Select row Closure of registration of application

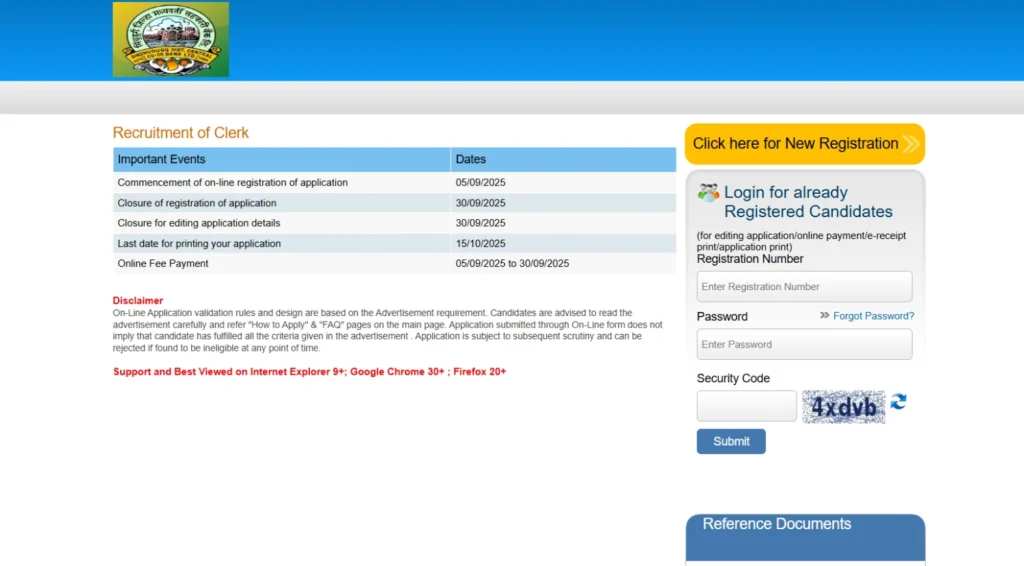point(394,203)
